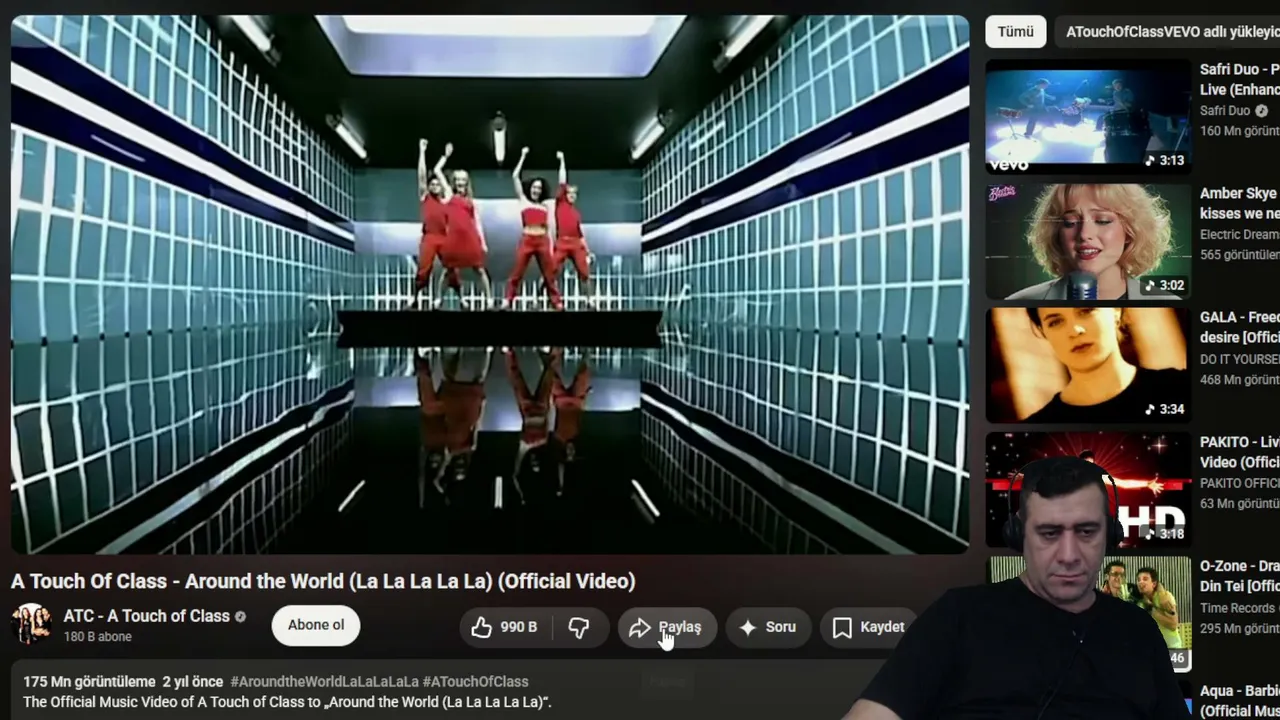Click the "Electric Dream" channel name
The height and width of the screenshot is (720, 1280).
click(1240, 235)
